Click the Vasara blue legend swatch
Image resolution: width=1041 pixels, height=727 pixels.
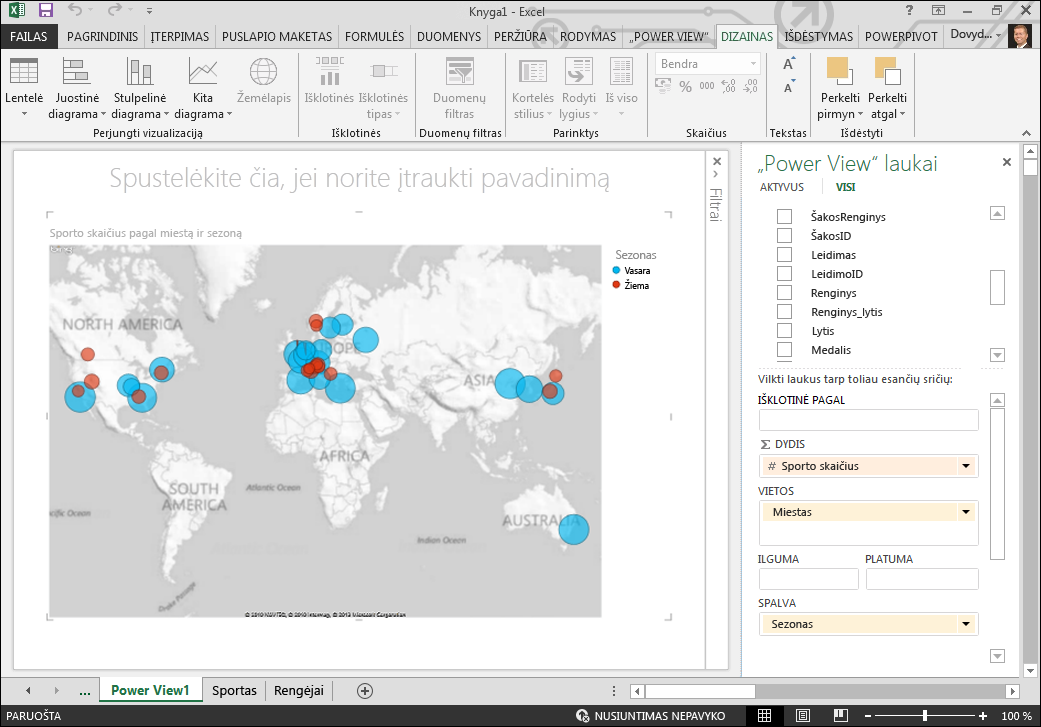pyautogui.click(x=616, y=270)
